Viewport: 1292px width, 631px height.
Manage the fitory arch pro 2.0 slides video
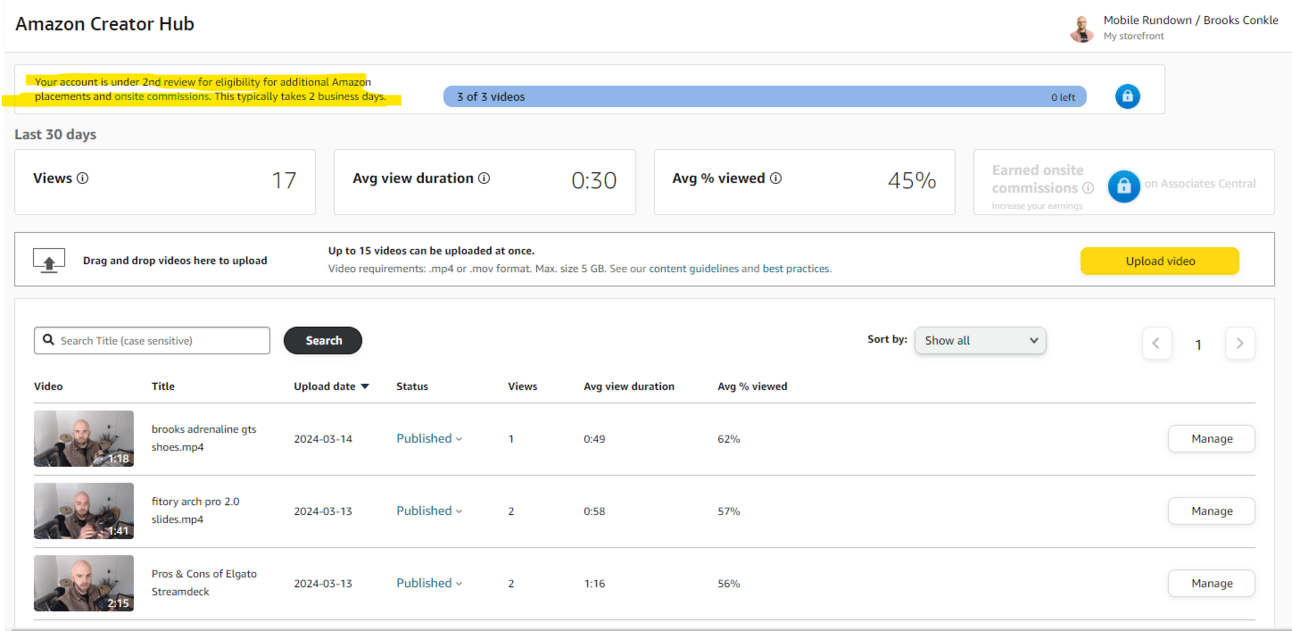1212,511
